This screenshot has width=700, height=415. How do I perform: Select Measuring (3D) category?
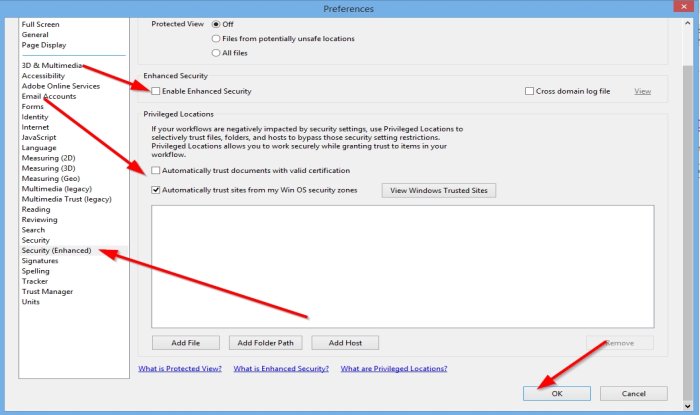point(48,168)
